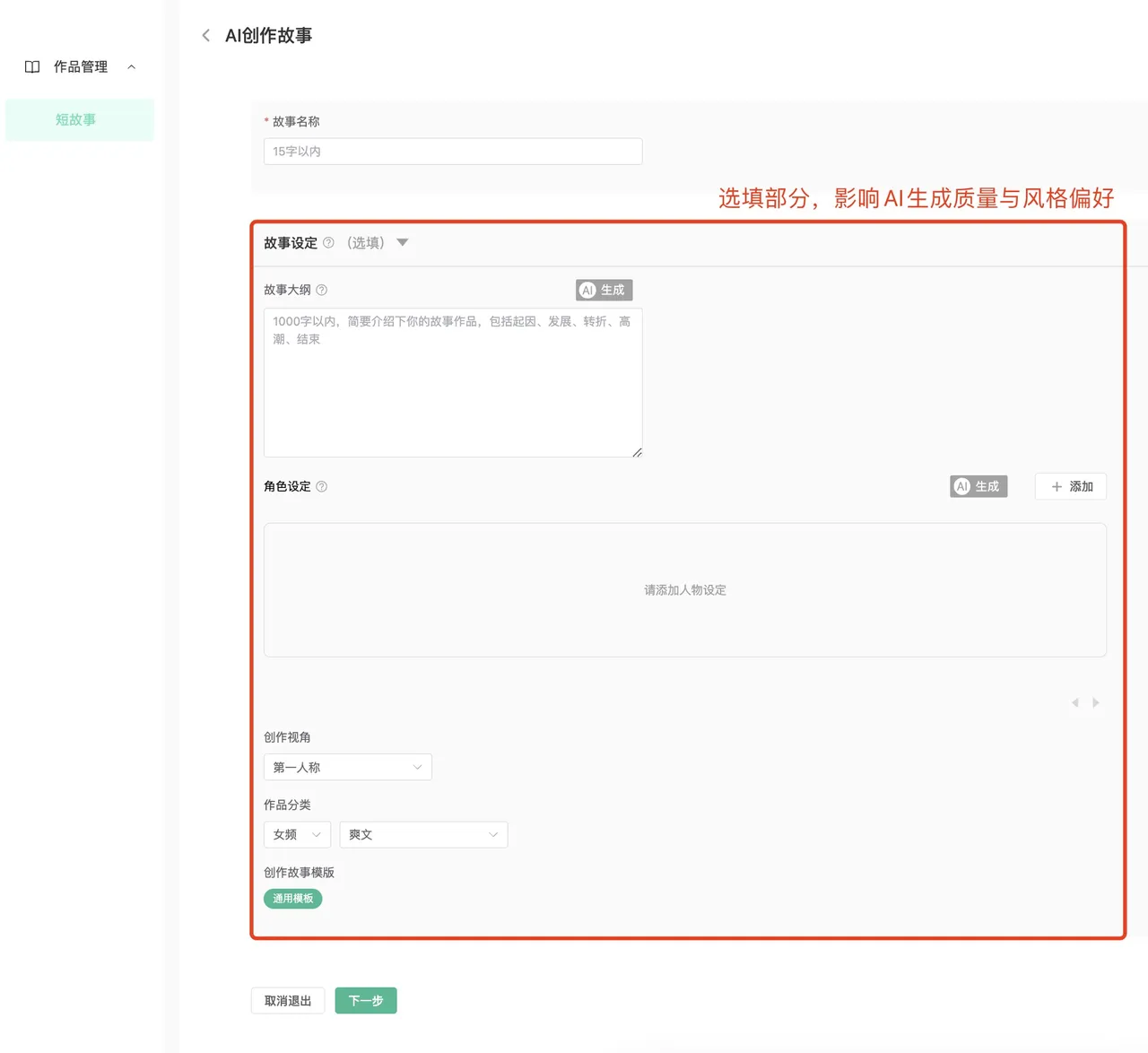Viewport: 1148px width, 1053px height.
Task: Collapse the 作品管理 sidebar menu
Action: coord(132,67)
